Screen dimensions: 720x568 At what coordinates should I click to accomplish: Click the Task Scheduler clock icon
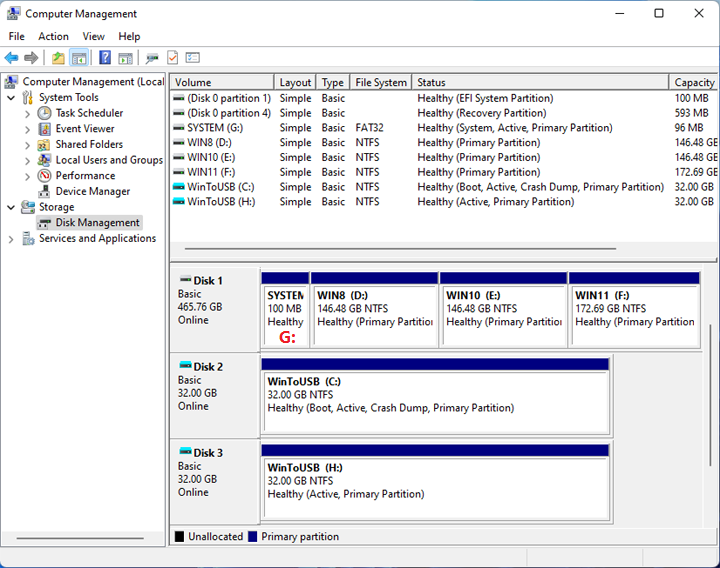coord(45,113)
